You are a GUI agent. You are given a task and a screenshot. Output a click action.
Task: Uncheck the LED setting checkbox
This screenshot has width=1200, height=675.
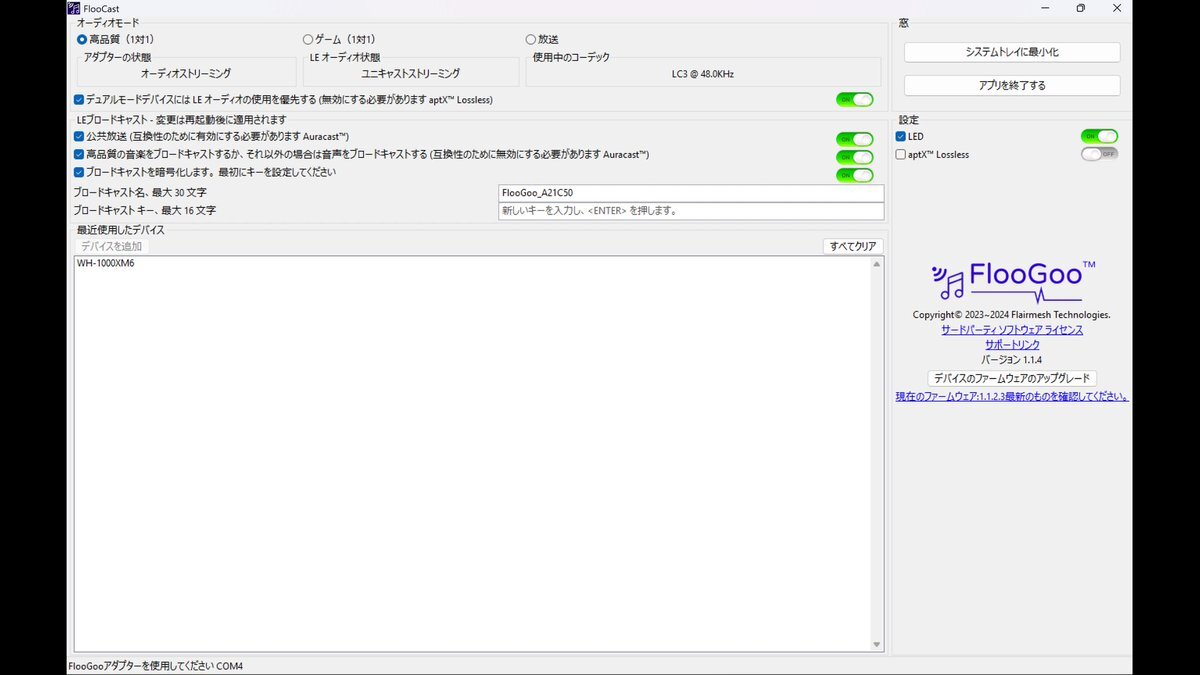[901, 136]
